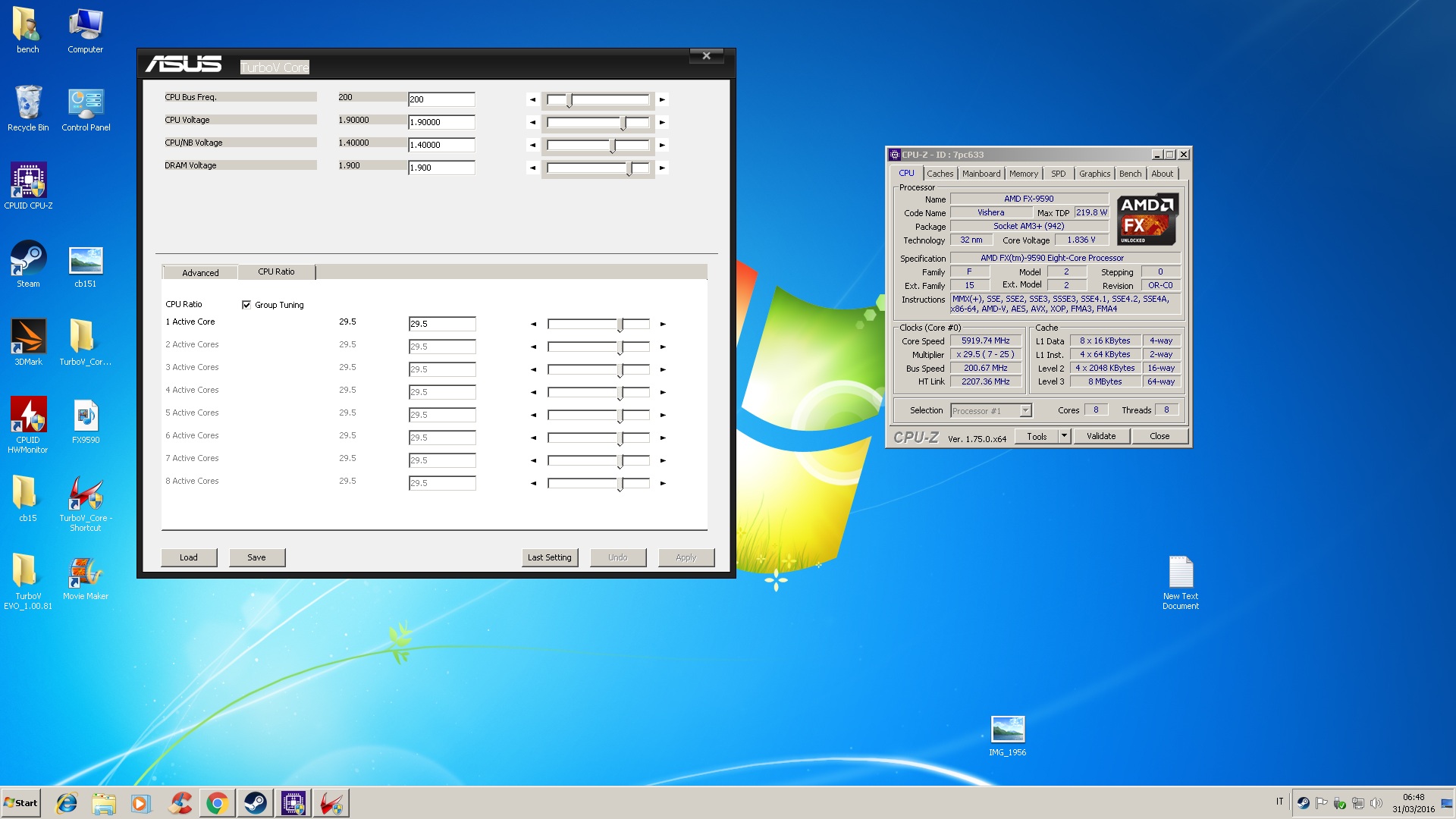Click Save button in TurboV Core
The height and width of the screenshot is (819, 1456).
click(257, 557)
